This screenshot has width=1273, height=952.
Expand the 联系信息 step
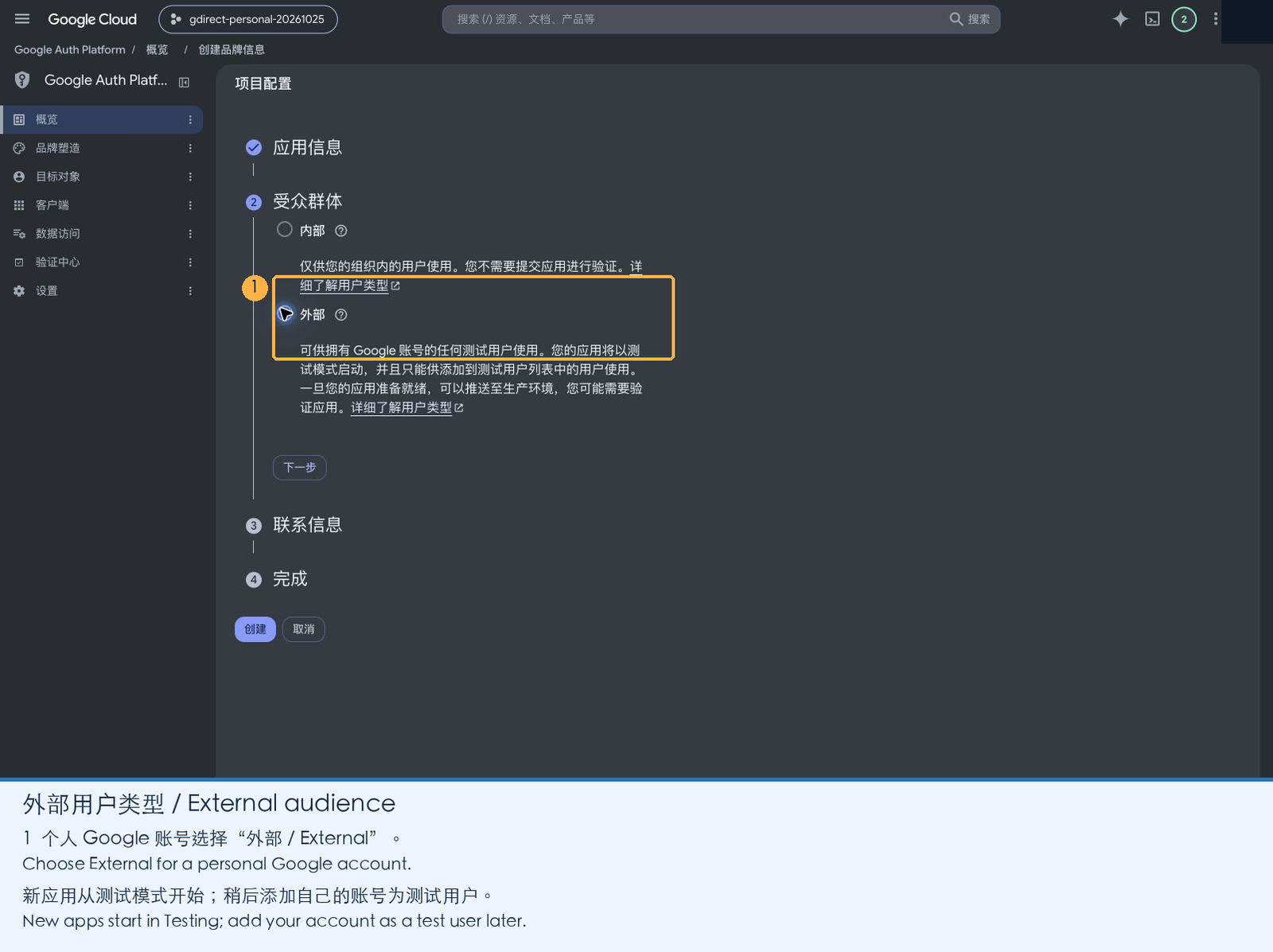pos(307,525)
